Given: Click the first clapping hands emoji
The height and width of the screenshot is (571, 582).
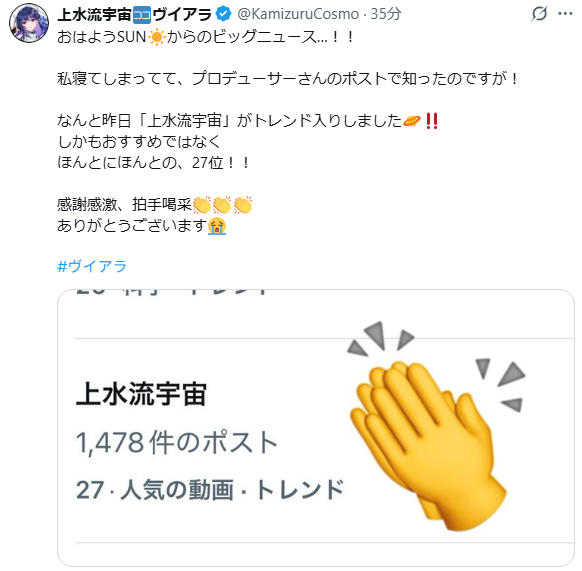Looking at the screenshot, I should [x=202, y=205].
